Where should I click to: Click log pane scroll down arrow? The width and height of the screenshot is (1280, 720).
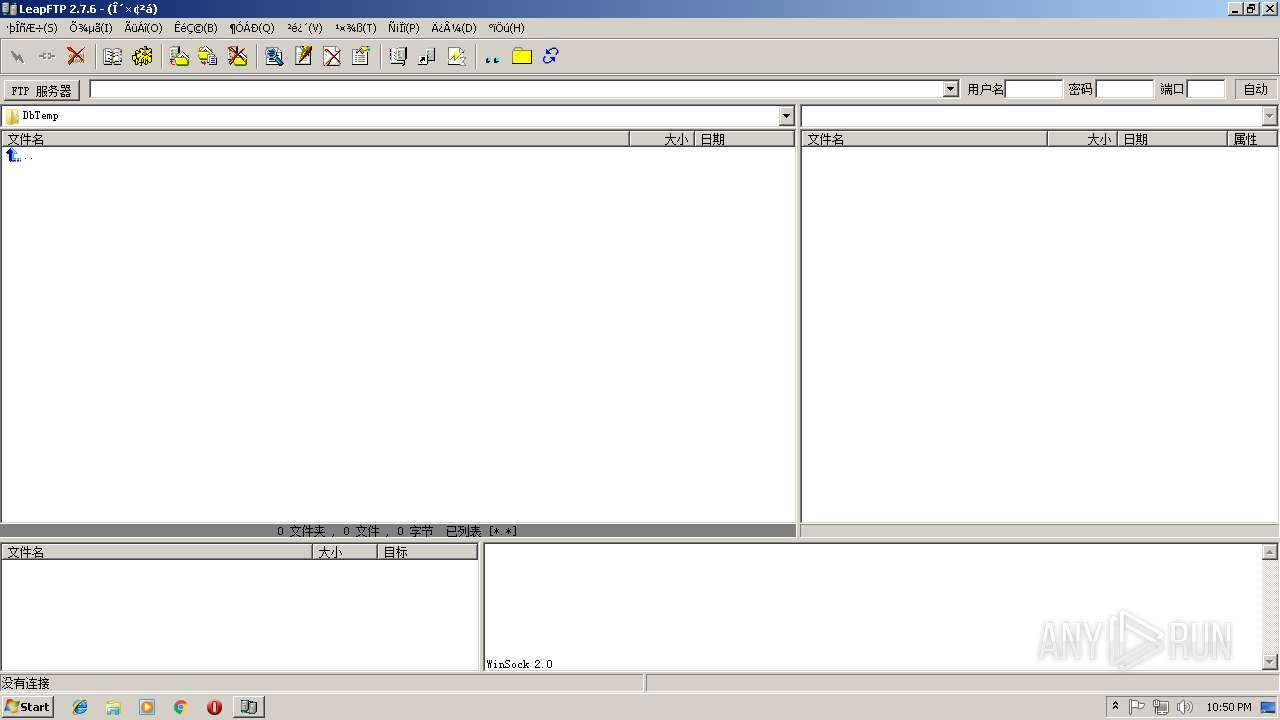click(x=1270, y=662)
